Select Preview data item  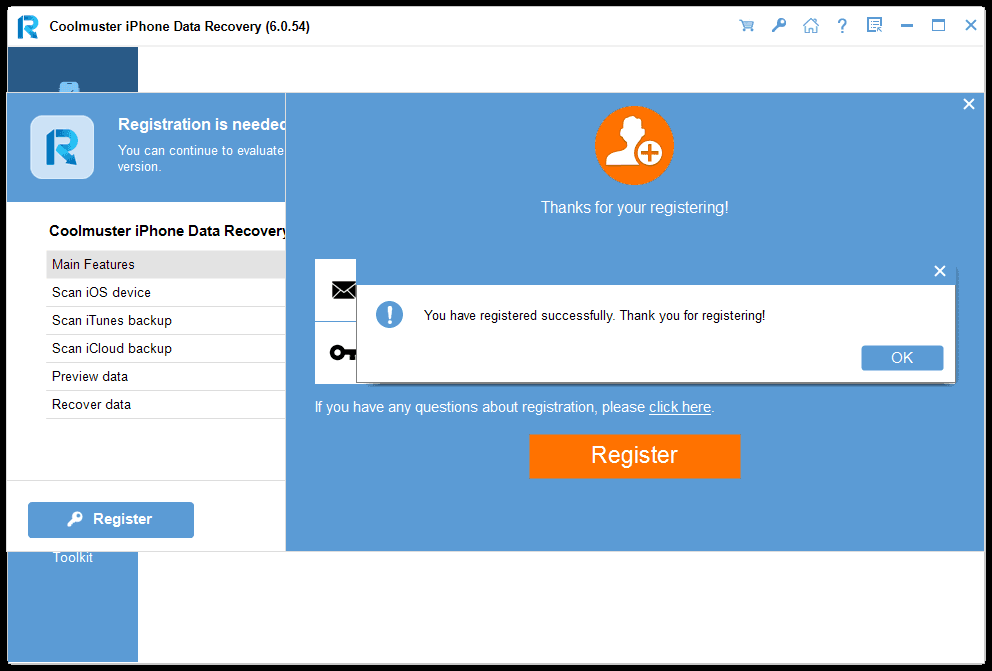166,376
